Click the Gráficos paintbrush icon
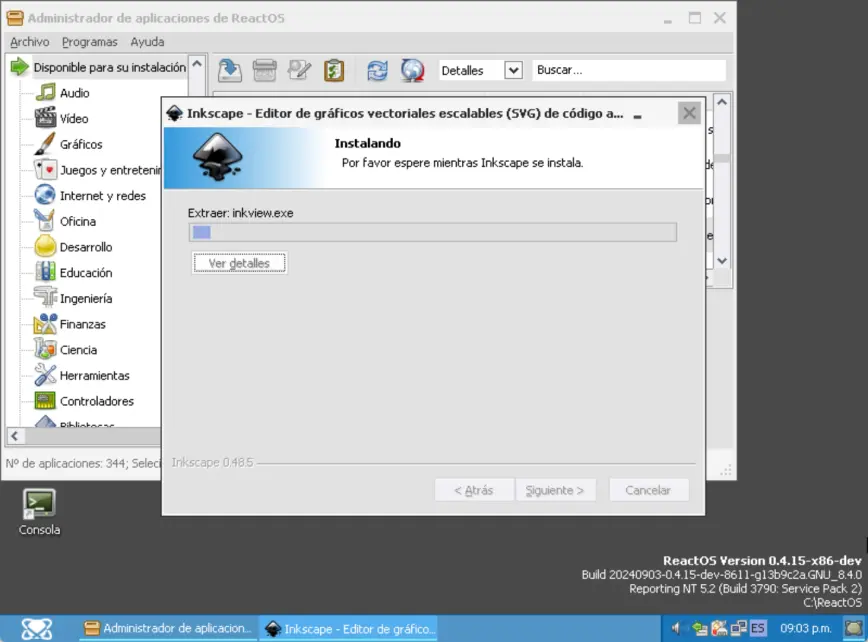Viewport: 868px width, 642px height. [x=45, y=144]
